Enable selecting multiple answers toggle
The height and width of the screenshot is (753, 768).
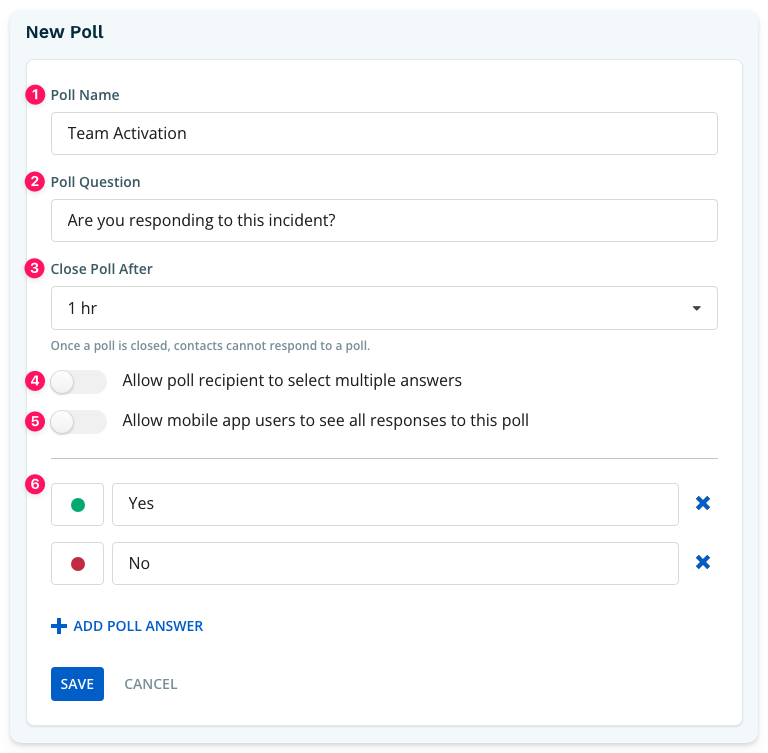[78, 382]
